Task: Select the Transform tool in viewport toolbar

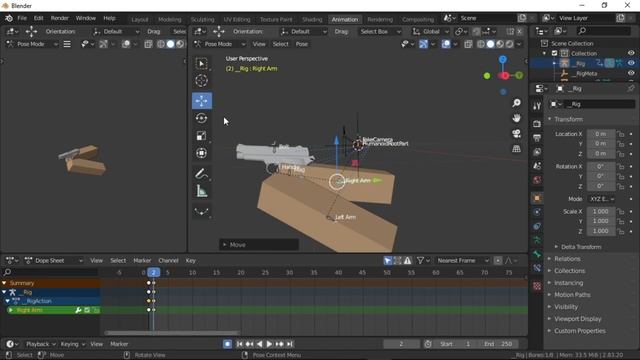Action: tap(202, 153)
